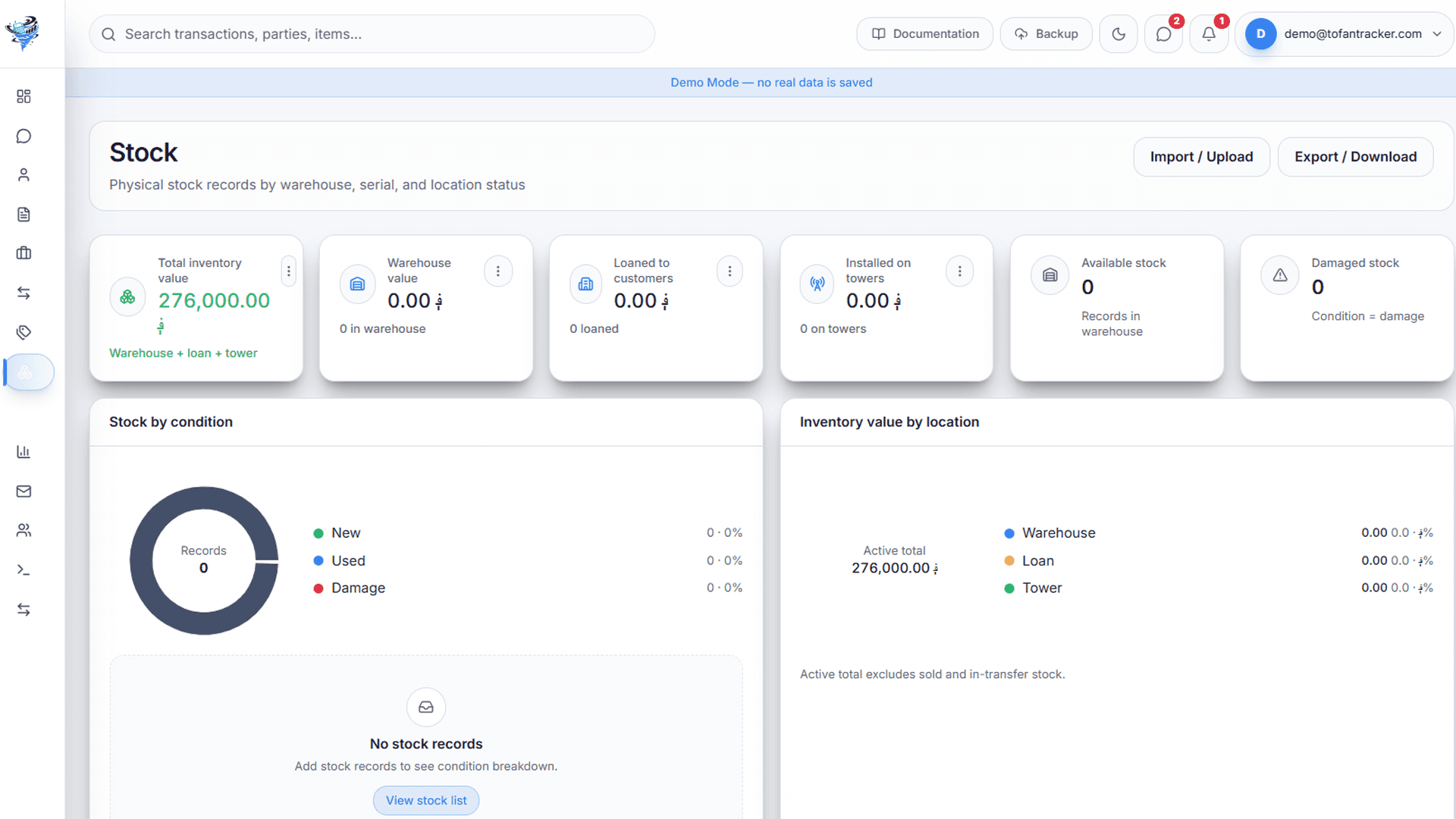1456x819 pixels.
Task: Open the person sidebar icon
Action: [24, 175]
